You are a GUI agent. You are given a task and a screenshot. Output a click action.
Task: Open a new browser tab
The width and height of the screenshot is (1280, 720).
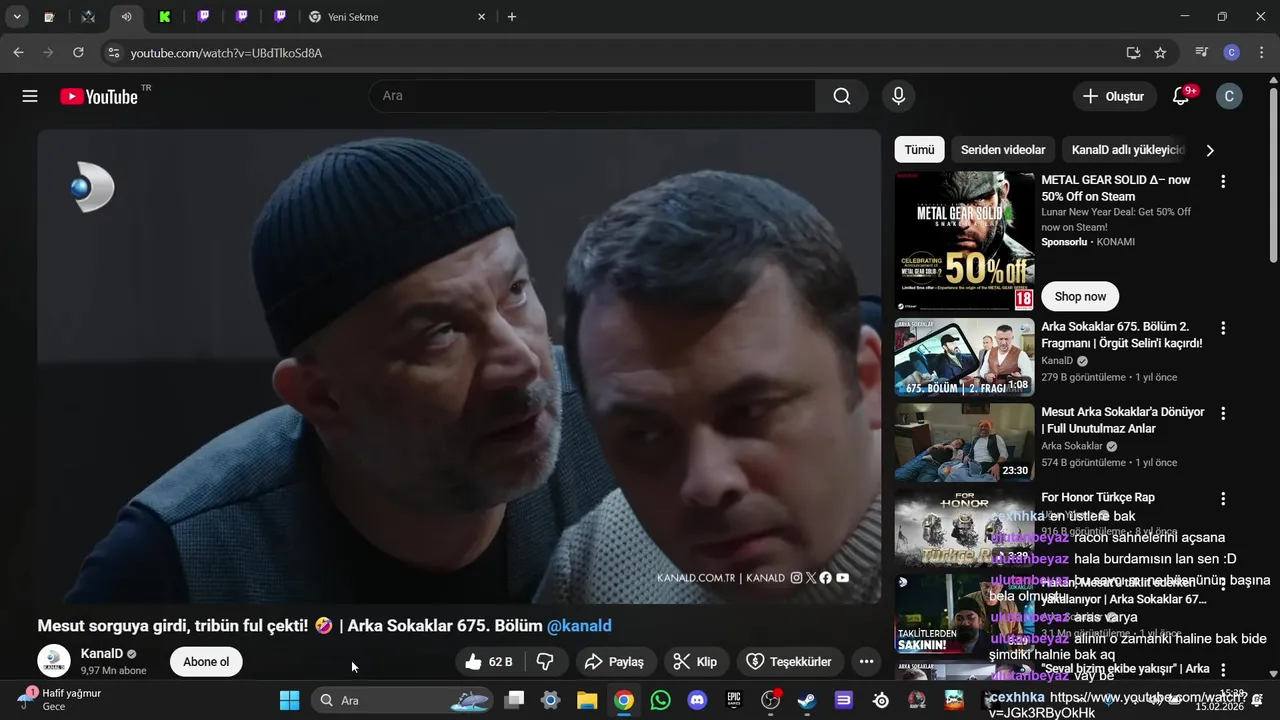pos(512,17)
